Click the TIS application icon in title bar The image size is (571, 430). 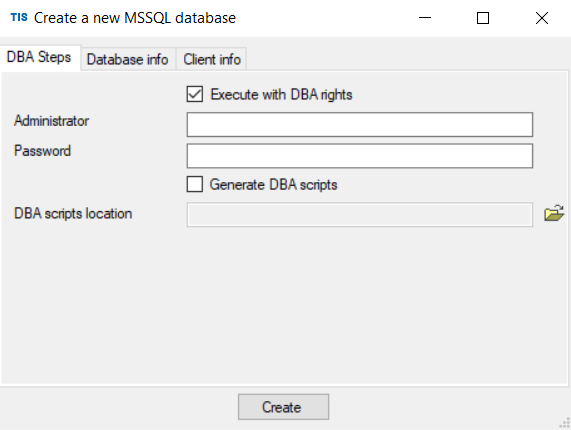coord(19,17)
